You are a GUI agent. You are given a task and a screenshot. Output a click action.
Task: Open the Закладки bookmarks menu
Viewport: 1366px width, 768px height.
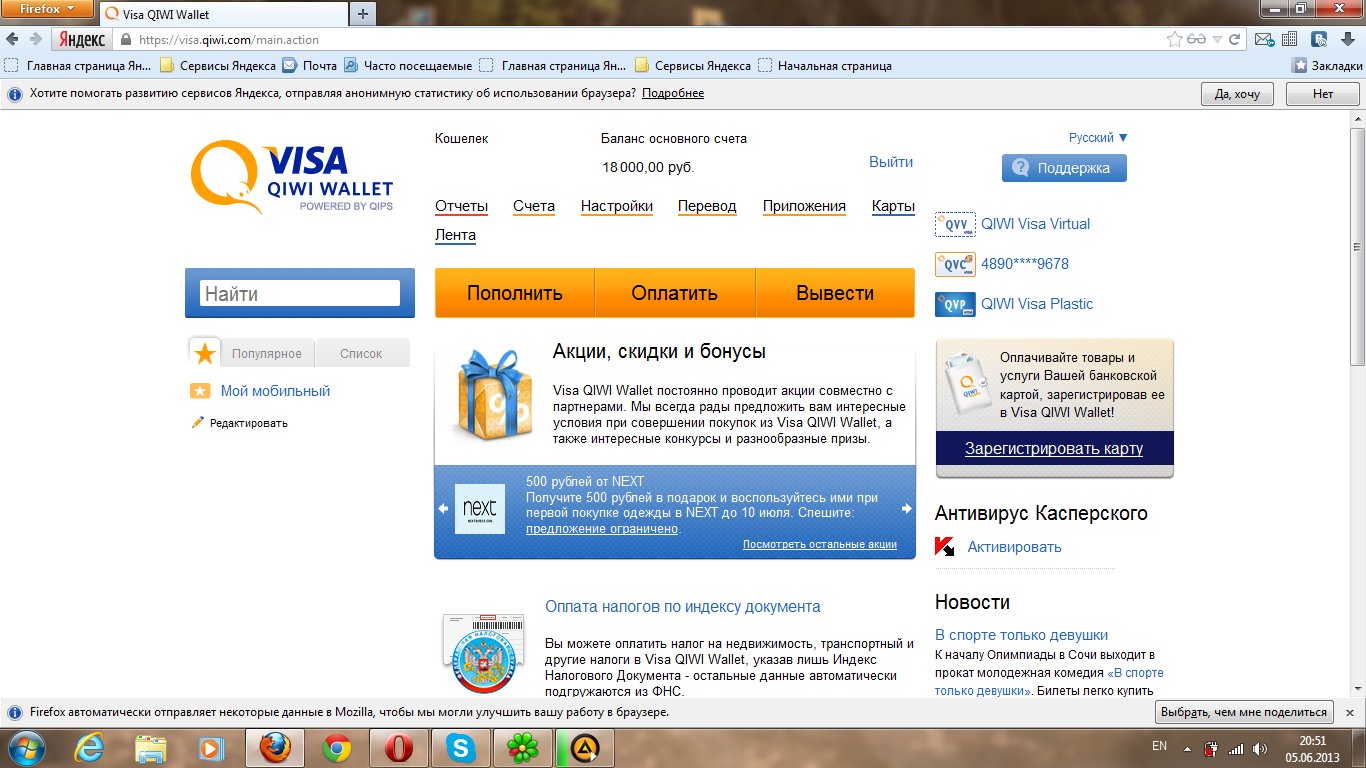1327,66
